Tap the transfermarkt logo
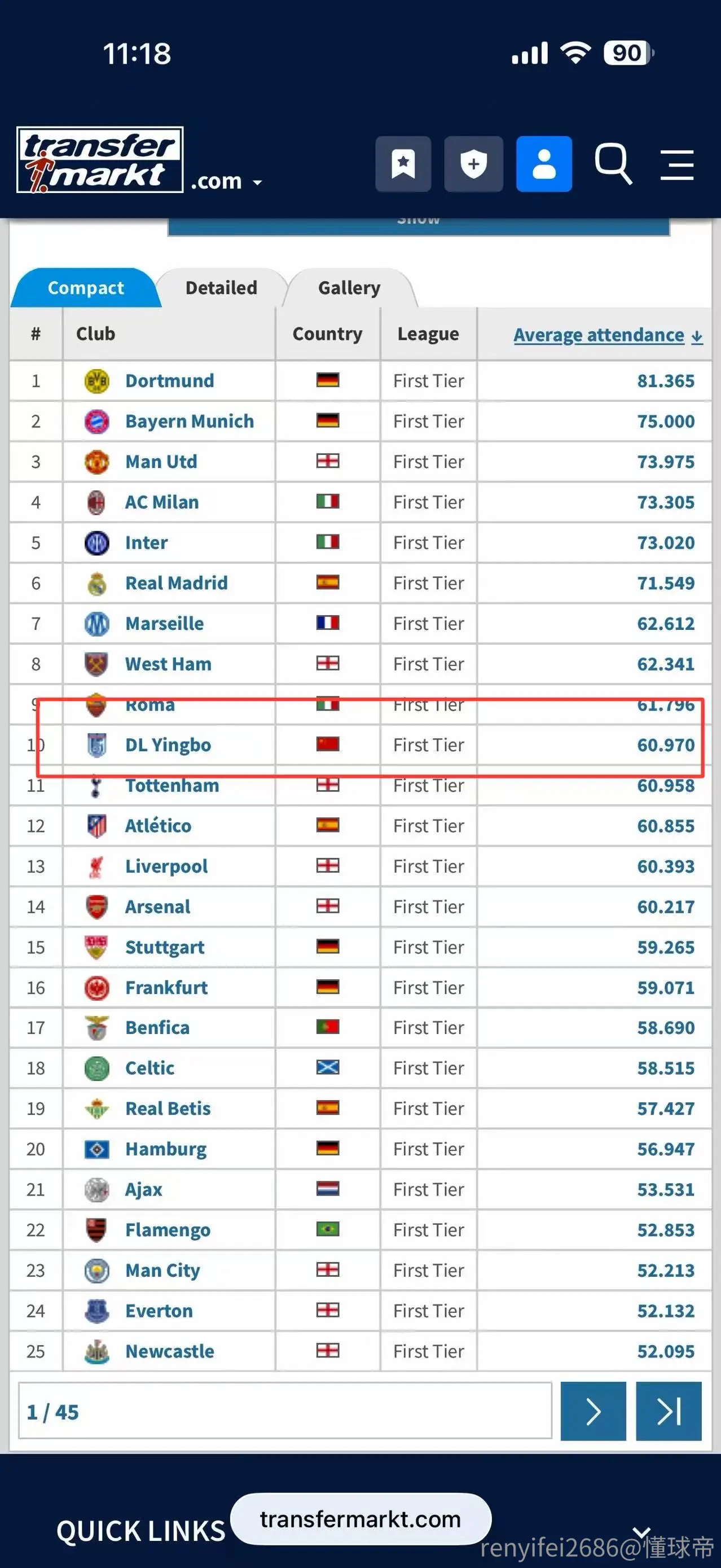The height and width of the screenshot is (1568, 721). (100, 160)
